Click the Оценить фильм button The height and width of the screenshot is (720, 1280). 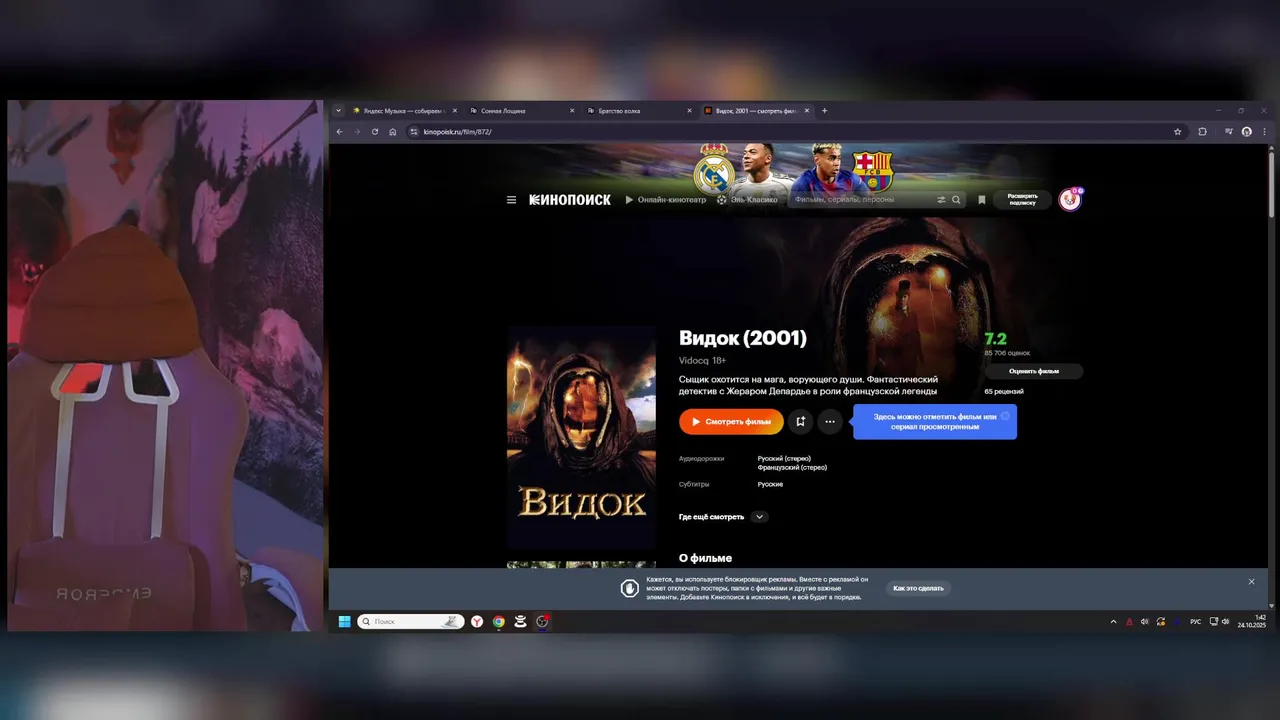[1033, 371]
